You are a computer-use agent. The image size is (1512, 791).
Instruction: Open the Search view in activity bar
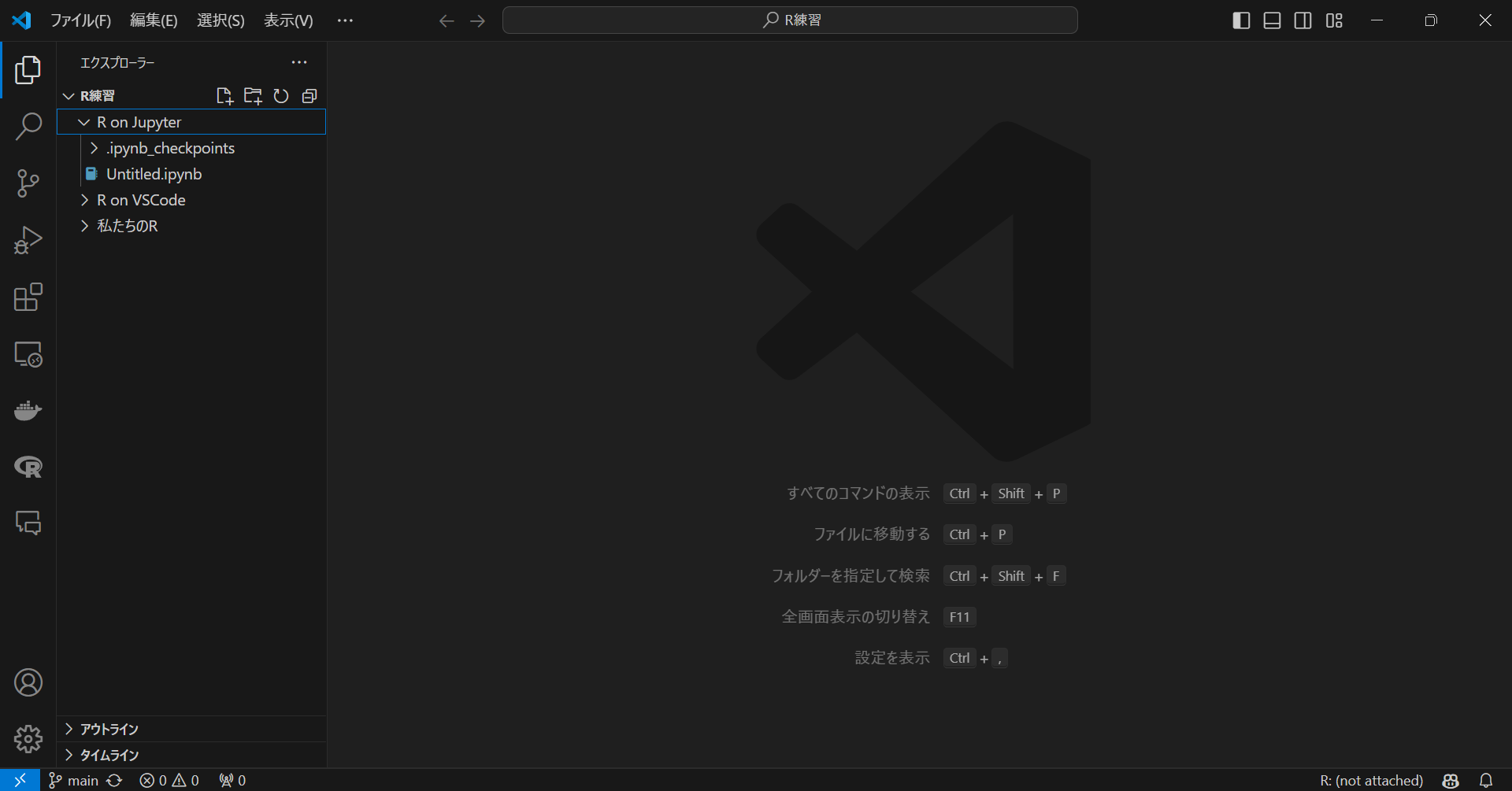(x=28, y=126)
